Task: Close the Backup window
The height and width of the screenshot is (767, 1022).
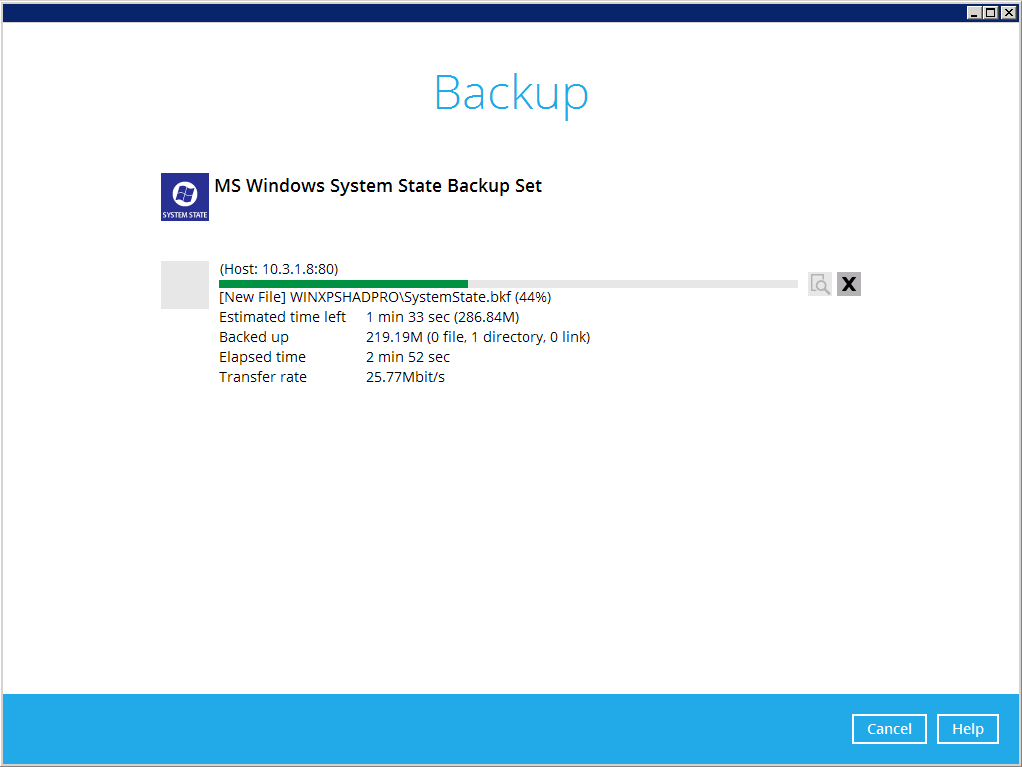Action: (x=1008, y=12)
